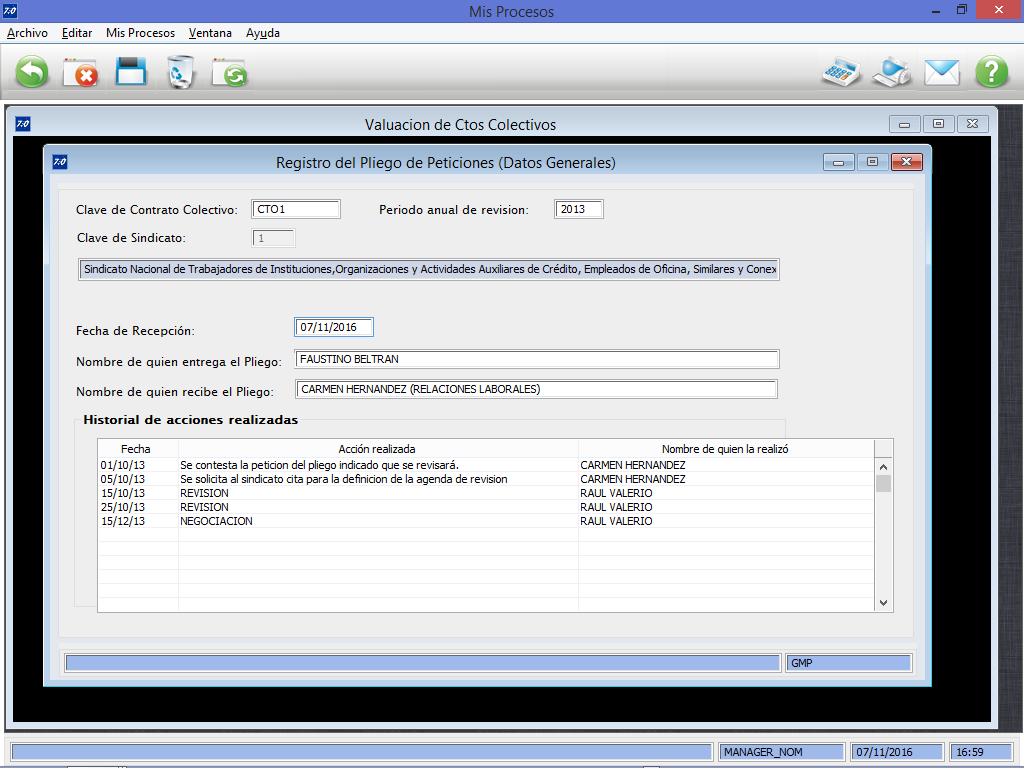Click the green back arrow icon
This screenshot has height=768, width=1024.
point(33,72)
